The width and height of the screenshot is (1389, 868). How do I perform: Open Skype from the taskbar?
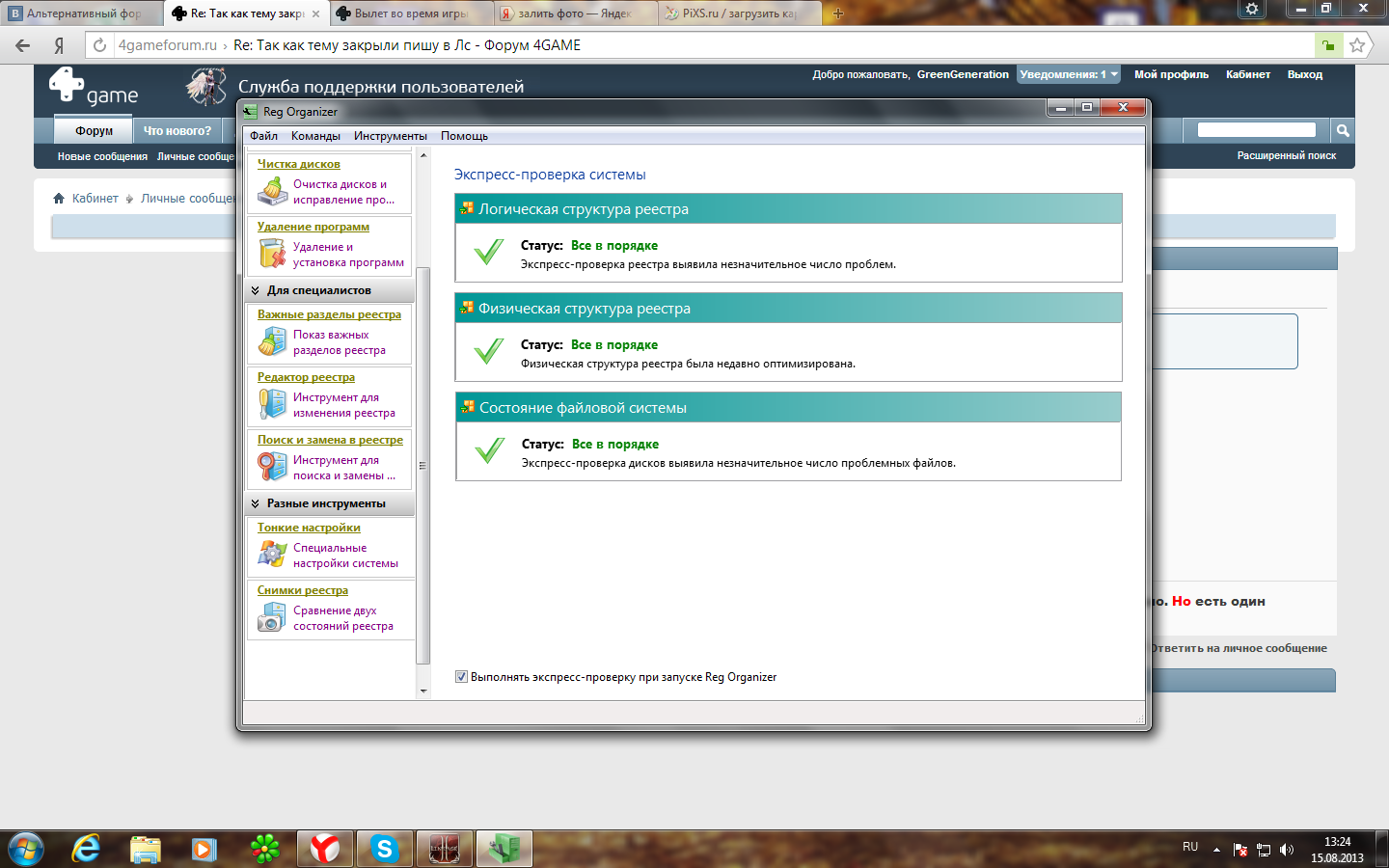pyautogui.click(x=384, y=849)
